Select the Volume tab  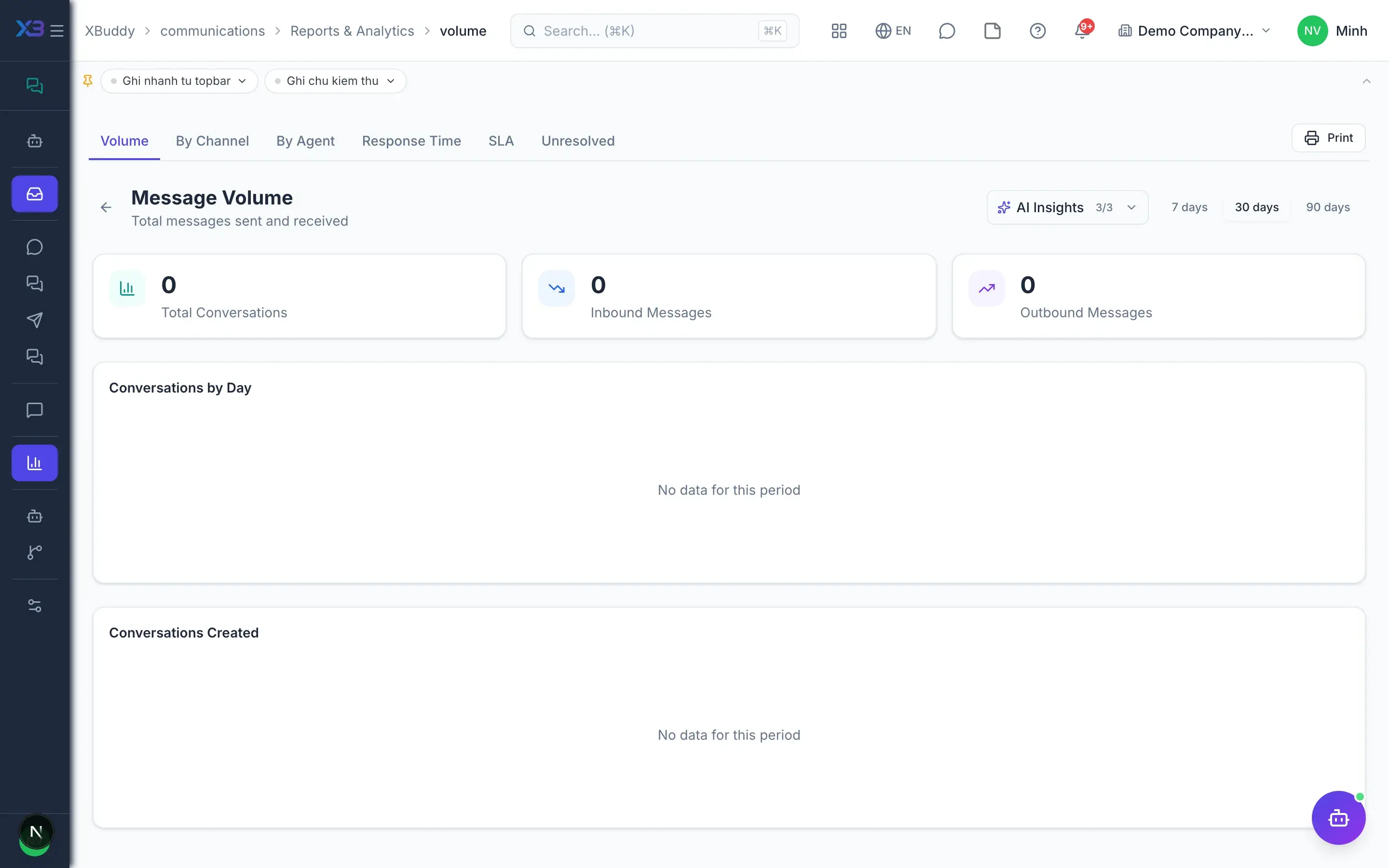(x=124, y=141)
